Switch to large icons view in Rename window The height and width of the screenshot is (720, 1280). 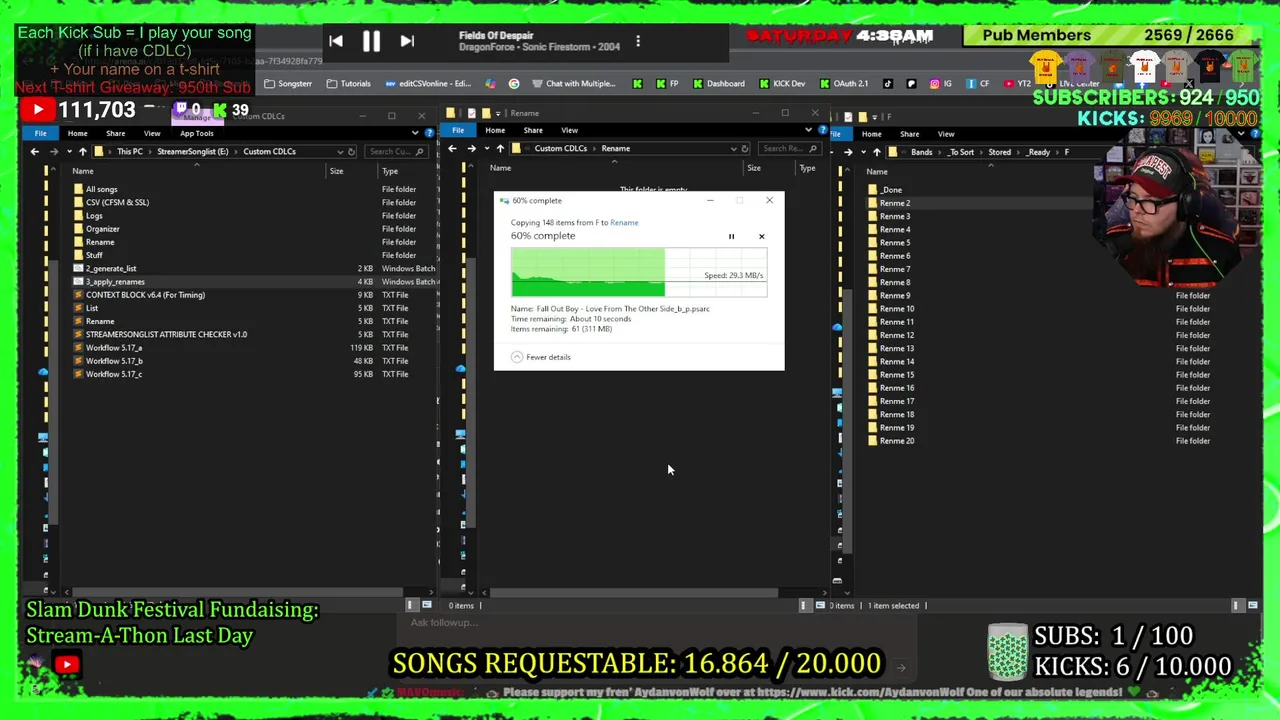[820, 605]
